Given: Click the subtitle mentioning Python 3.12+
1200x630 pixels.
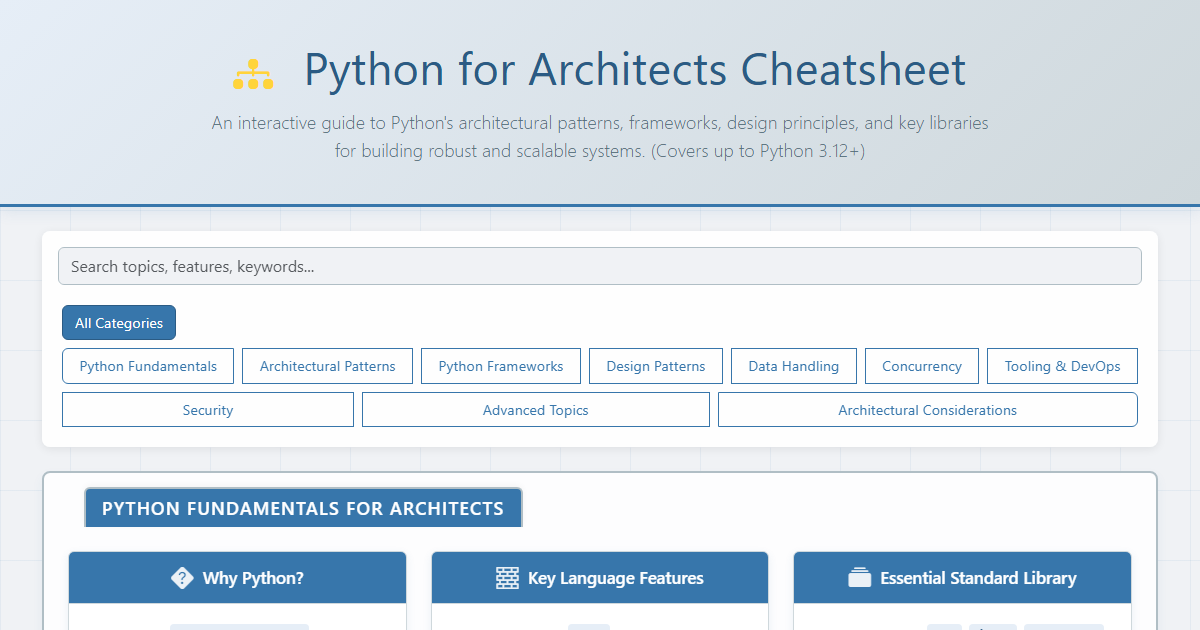Looking at the screenshot, I should point(600,138).
